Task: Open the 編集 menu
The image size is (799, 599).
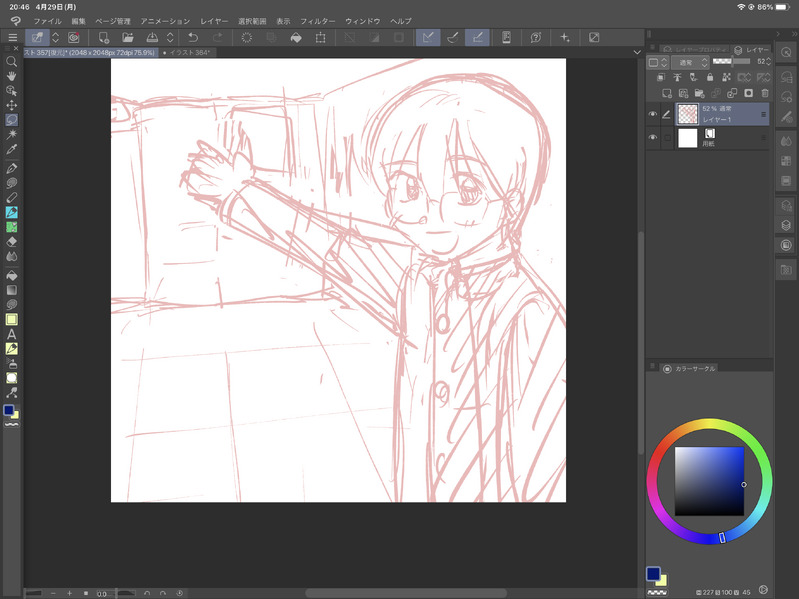Action: tap(78, 21)
